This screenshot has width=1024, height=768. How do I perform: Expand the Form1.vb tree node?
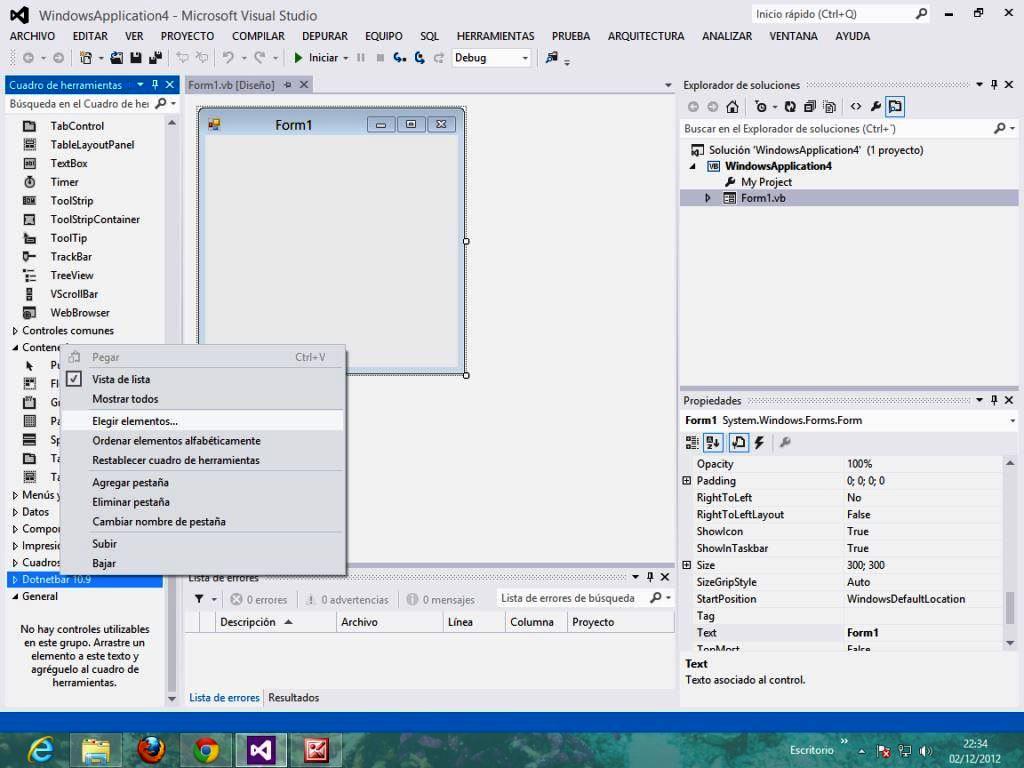pos(710,197)
